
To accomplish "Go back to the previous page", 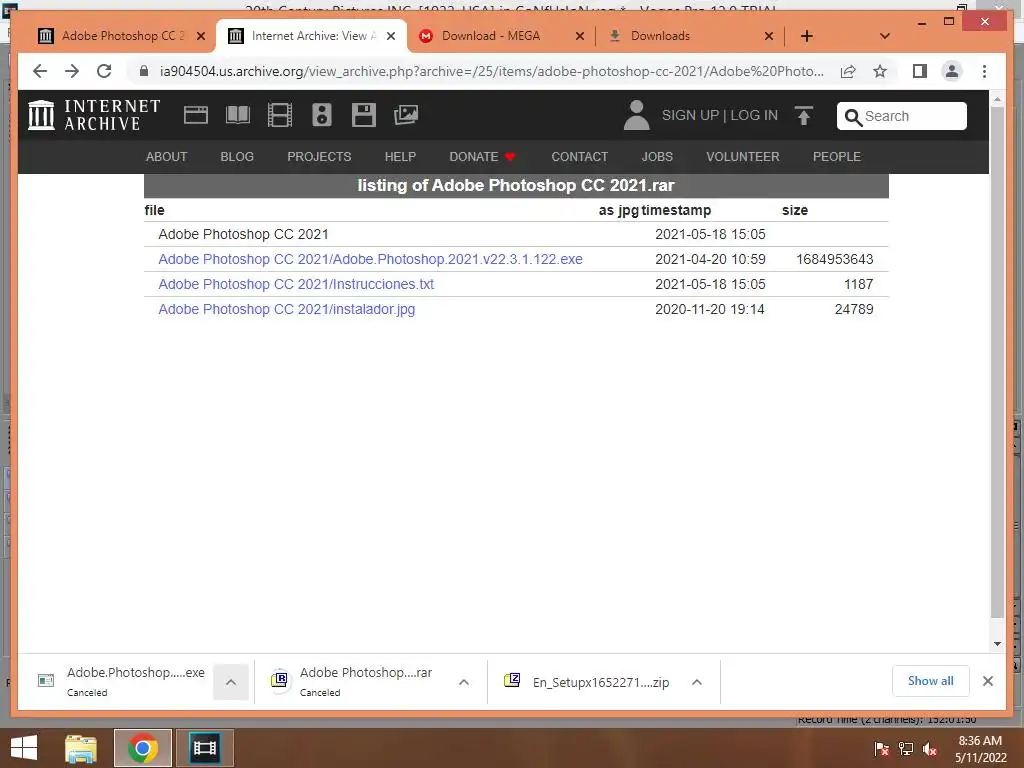I will coord(40,71).
